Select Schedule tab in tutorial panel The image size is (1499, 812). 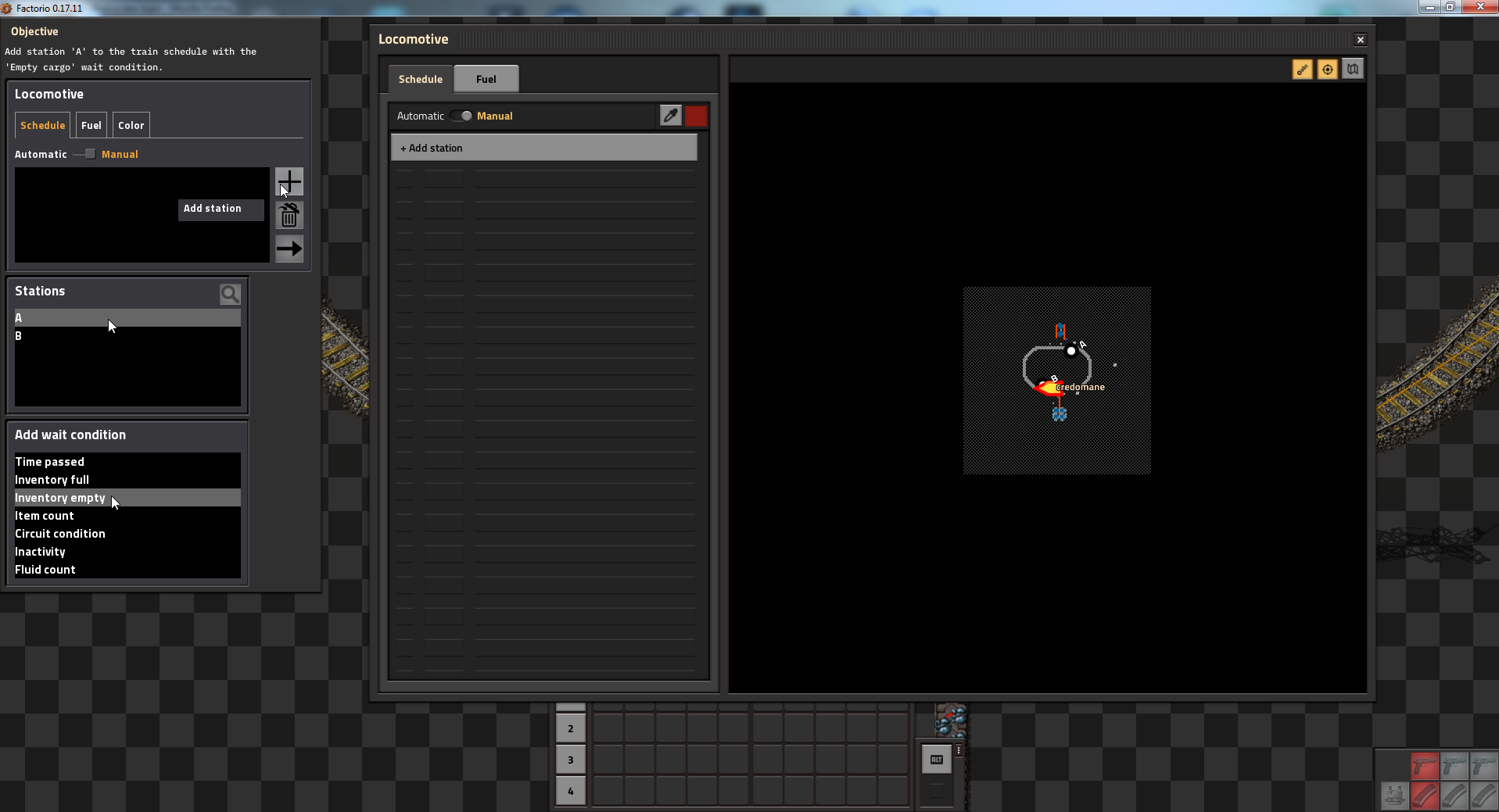coord(42,125)
